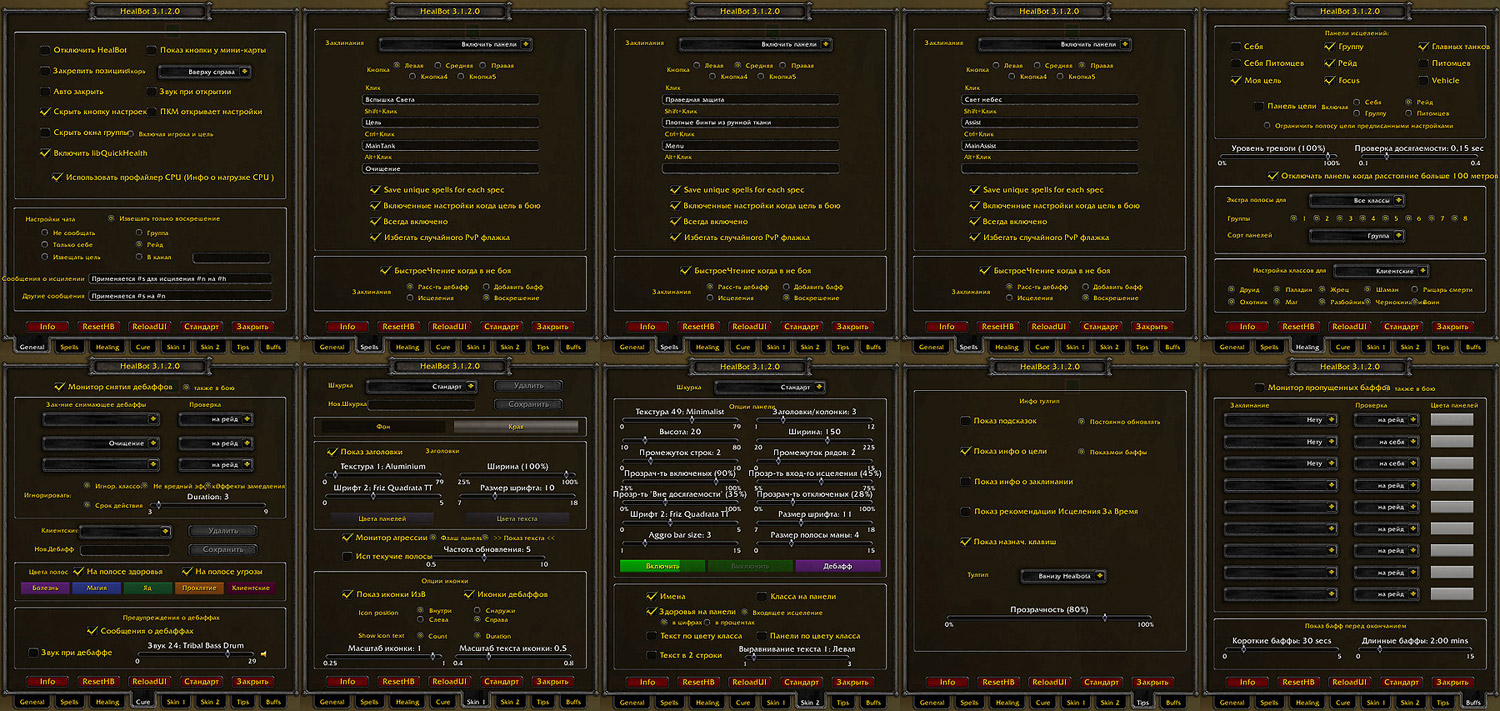This screenshot has width=1500, height=711.
Task: Adjust the Aggro bar size: 3 slider
Action: (x=682, y=545)
